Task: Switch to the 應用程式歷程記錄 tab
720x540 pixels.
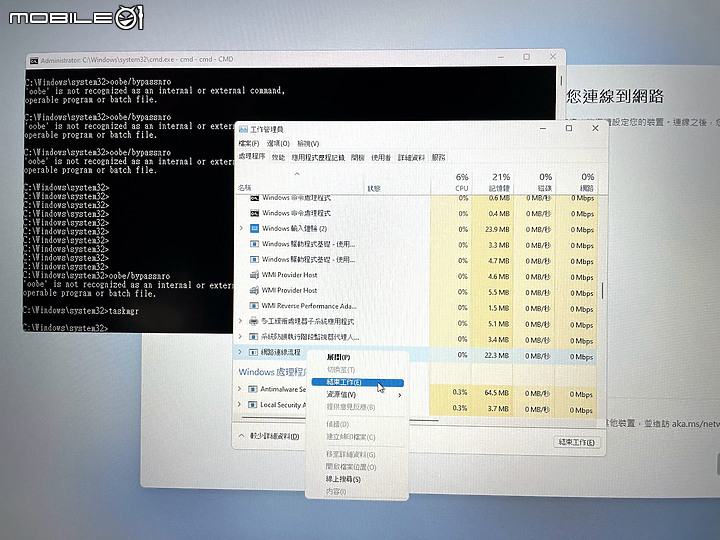Action: point(318,158)
